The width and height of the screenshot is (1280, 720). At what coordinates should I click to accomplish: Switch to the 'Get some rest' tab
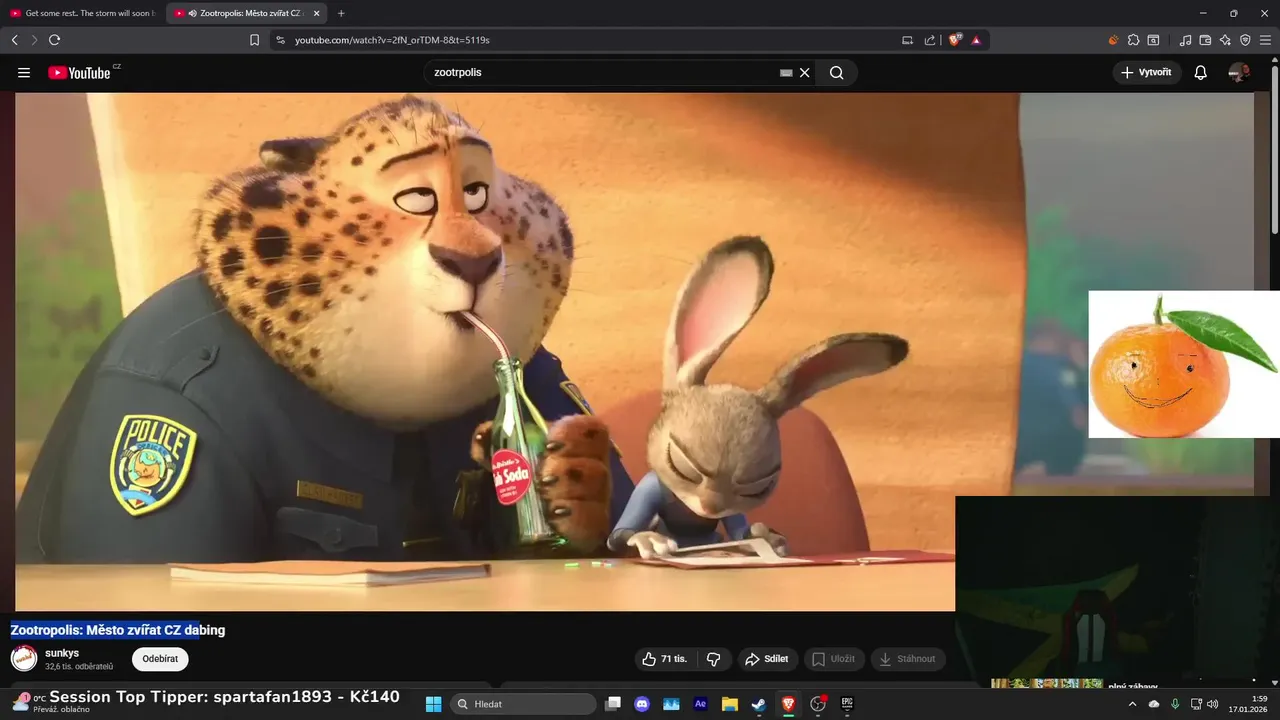click(x=82, y=13)
